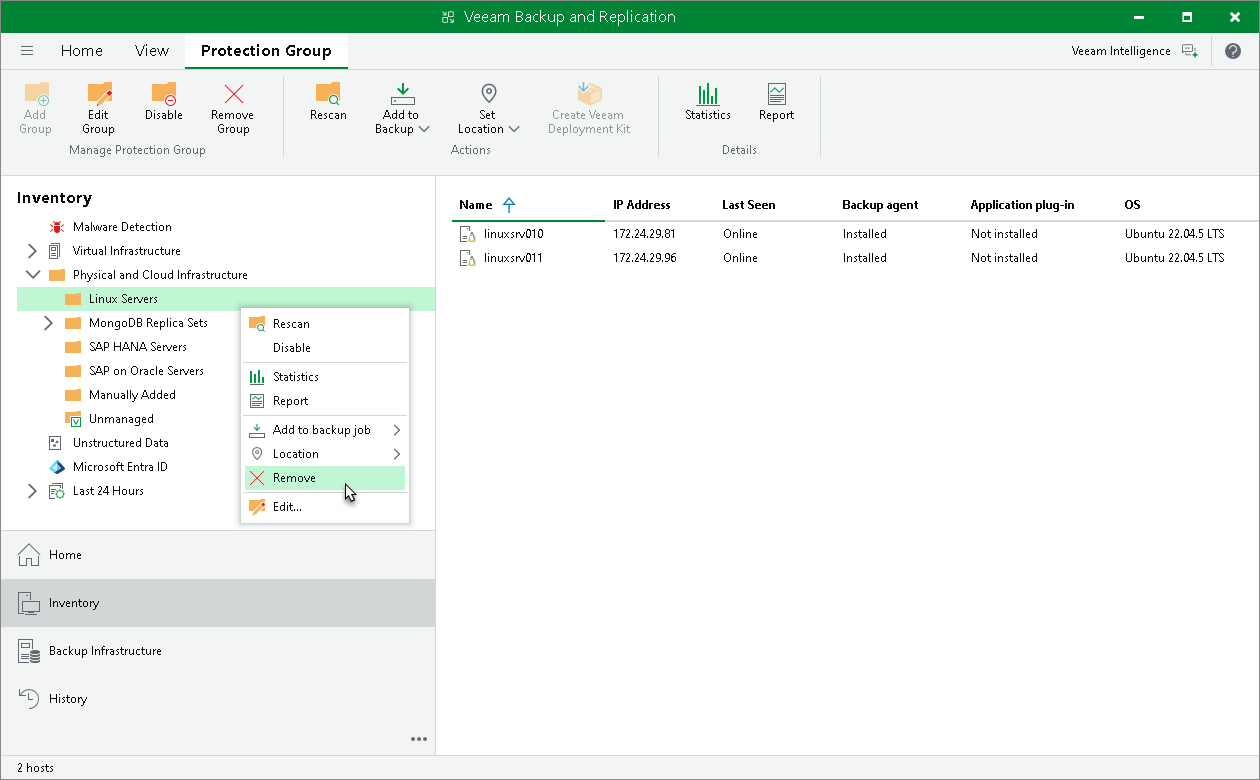Open the History navigation pane

point(218,699)
